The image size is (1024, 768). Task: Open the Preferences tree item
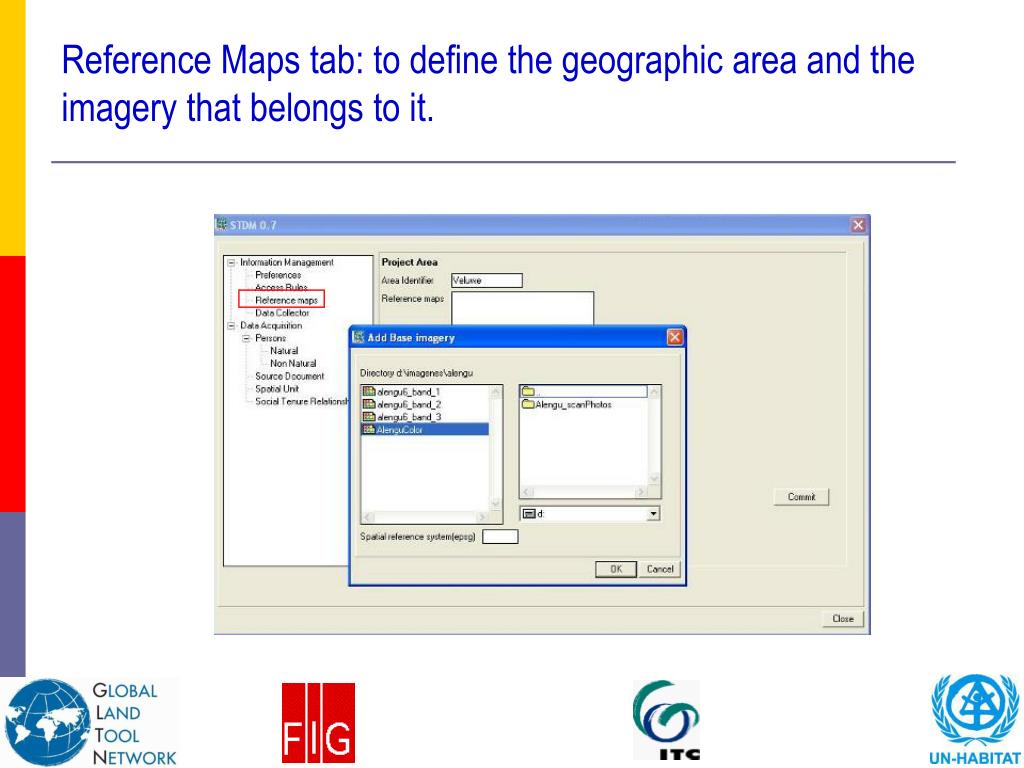pos(278,275)
